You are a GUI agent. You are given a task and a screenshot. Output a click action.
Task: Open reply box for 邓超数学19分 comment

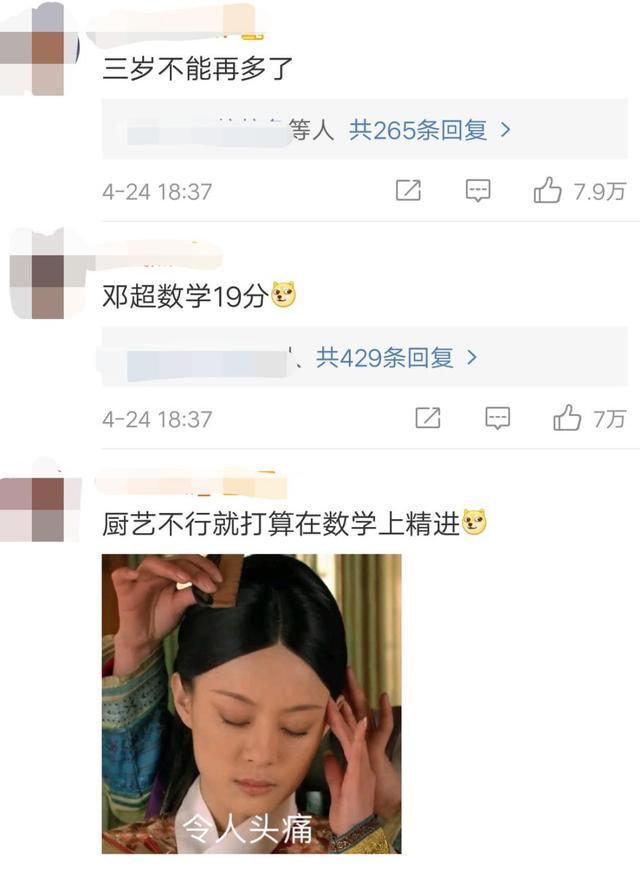[497, 418]
